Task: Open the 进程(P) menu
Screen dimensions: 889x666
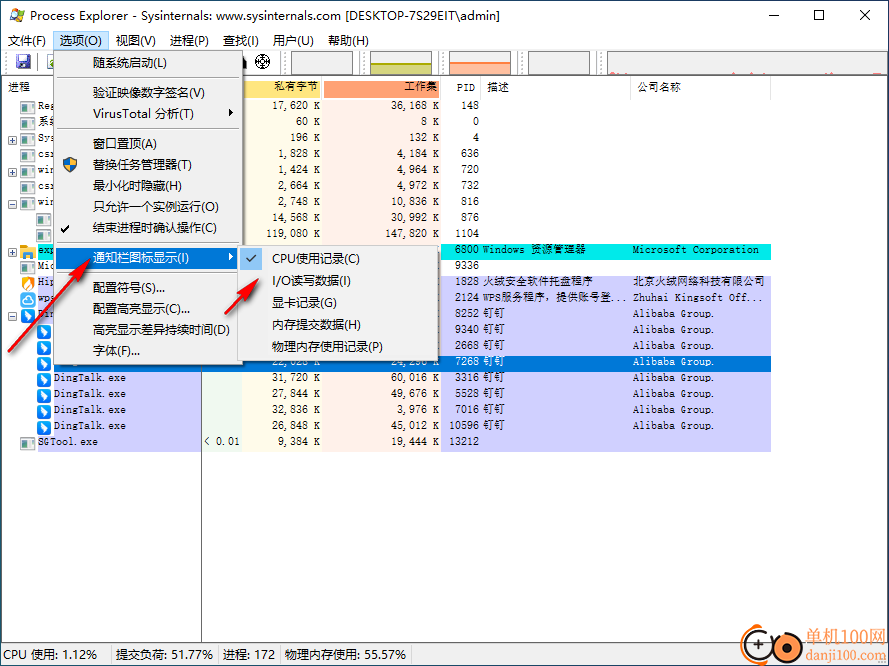Action: click(189, 41)
